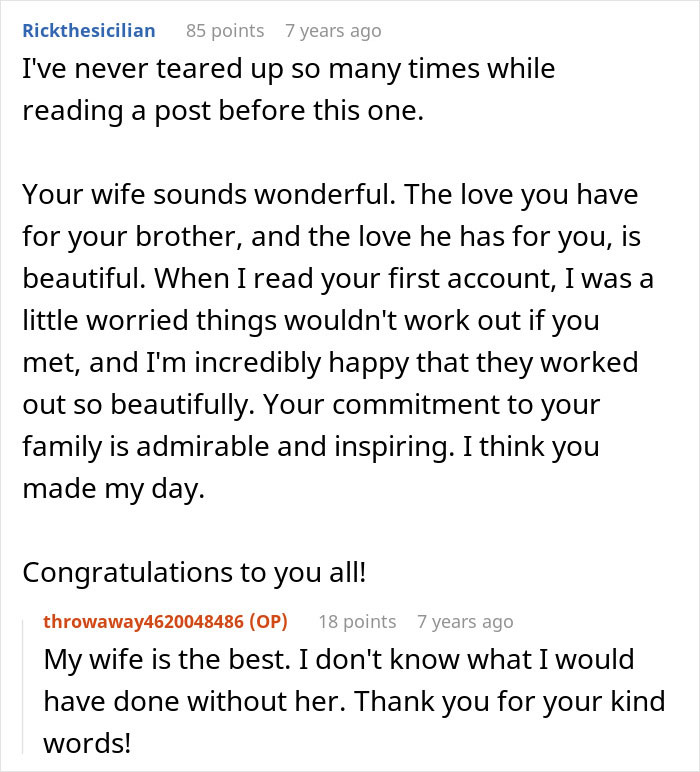Open timestamp permalink on the OP's reply
Screen dimensions: 700x772
[x=465, y=622]
